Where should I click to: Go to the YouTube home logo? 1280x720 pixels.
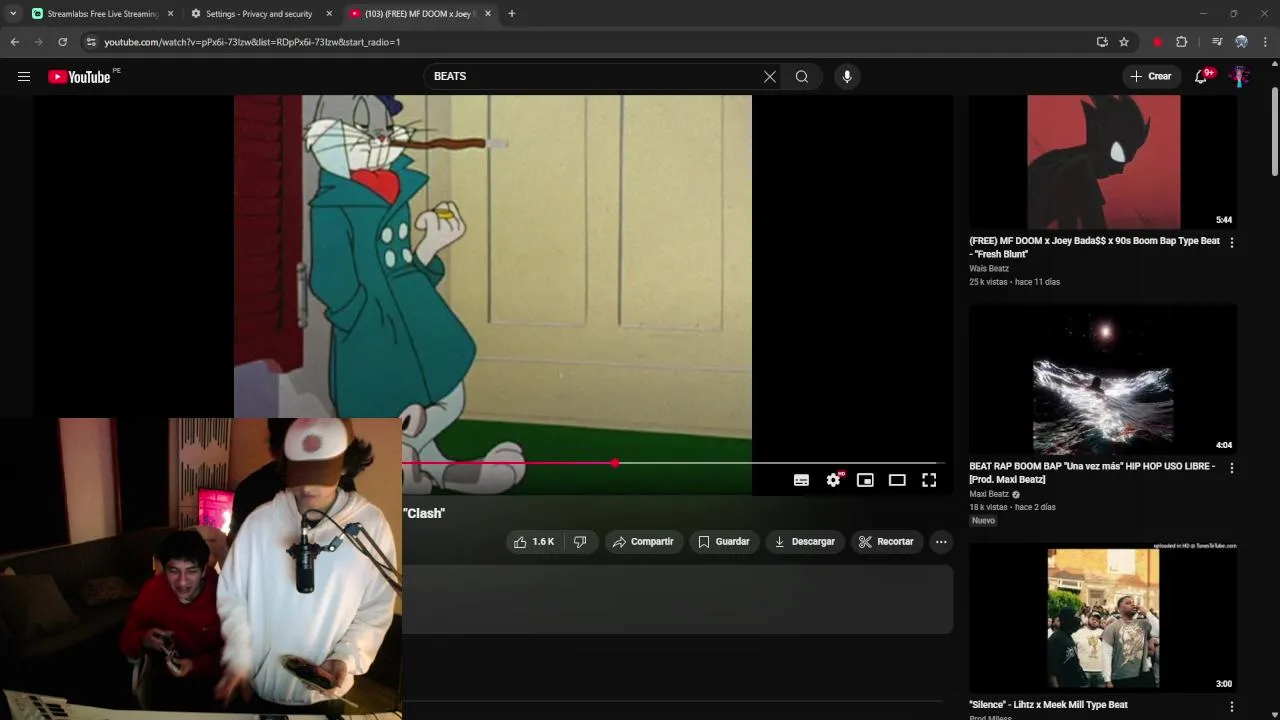click(79, 77)
